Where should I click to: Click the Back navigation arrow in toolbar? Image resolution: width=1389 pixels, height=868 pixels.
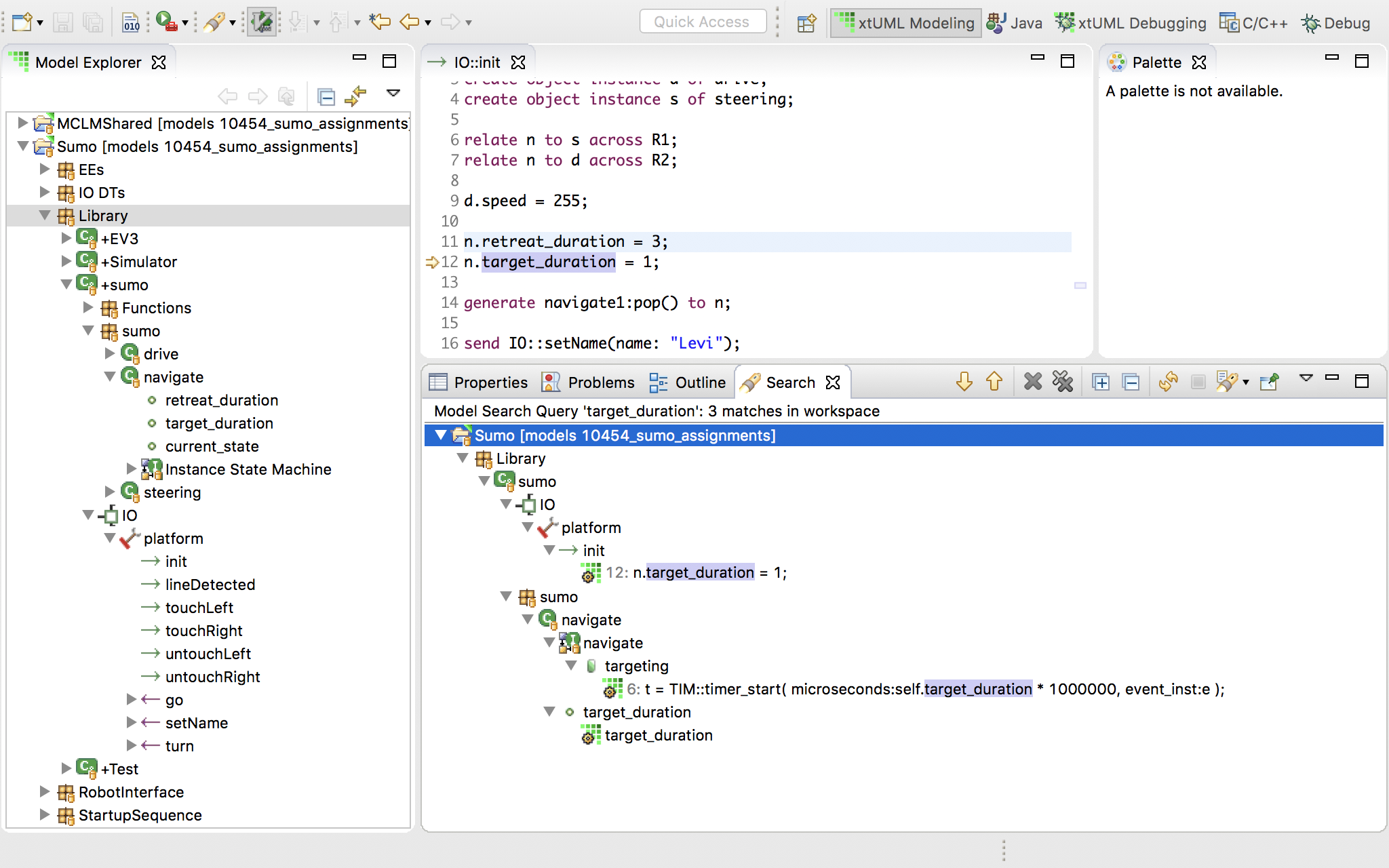click(409, 22)
